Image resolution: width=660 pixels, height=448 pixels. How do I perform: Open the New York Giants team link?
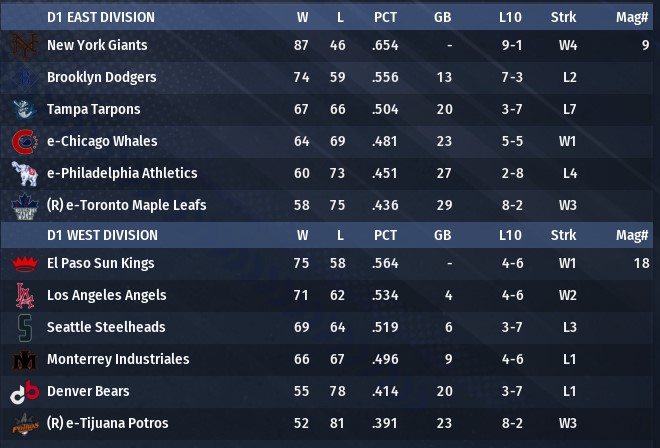(97, 46)
